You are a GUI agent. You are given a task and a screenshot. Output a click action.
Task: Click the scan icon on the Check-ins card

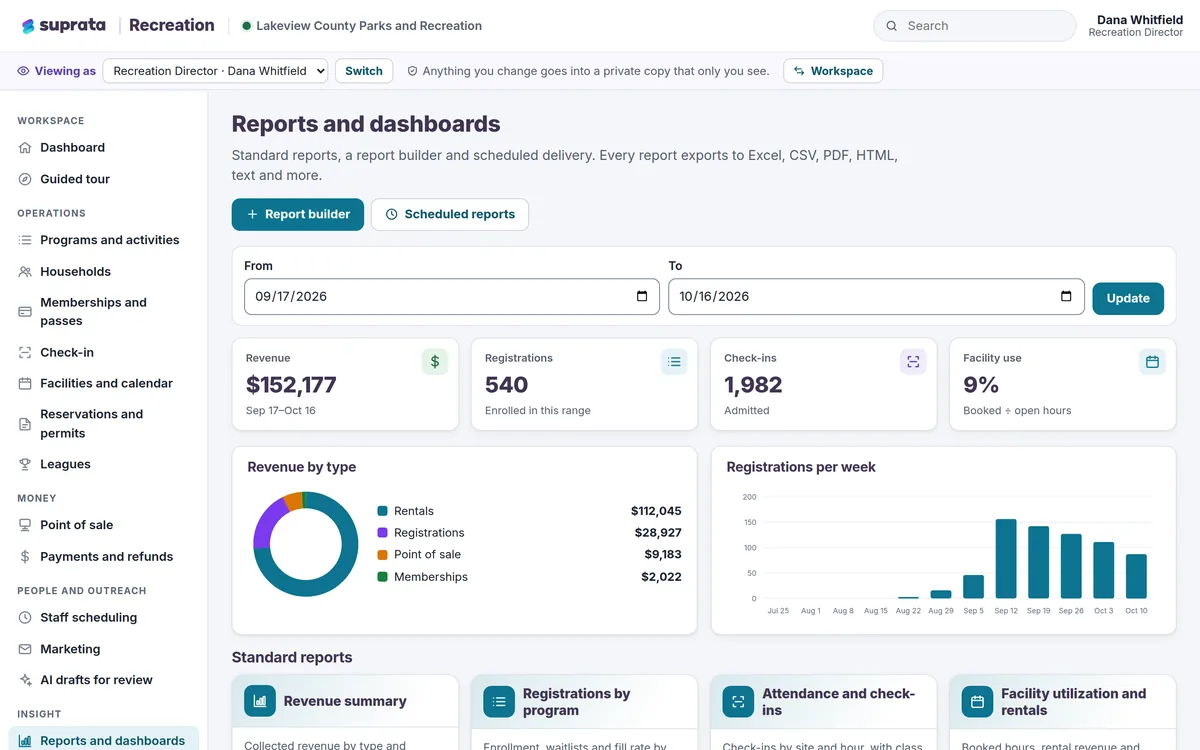(x=913, y=362)
